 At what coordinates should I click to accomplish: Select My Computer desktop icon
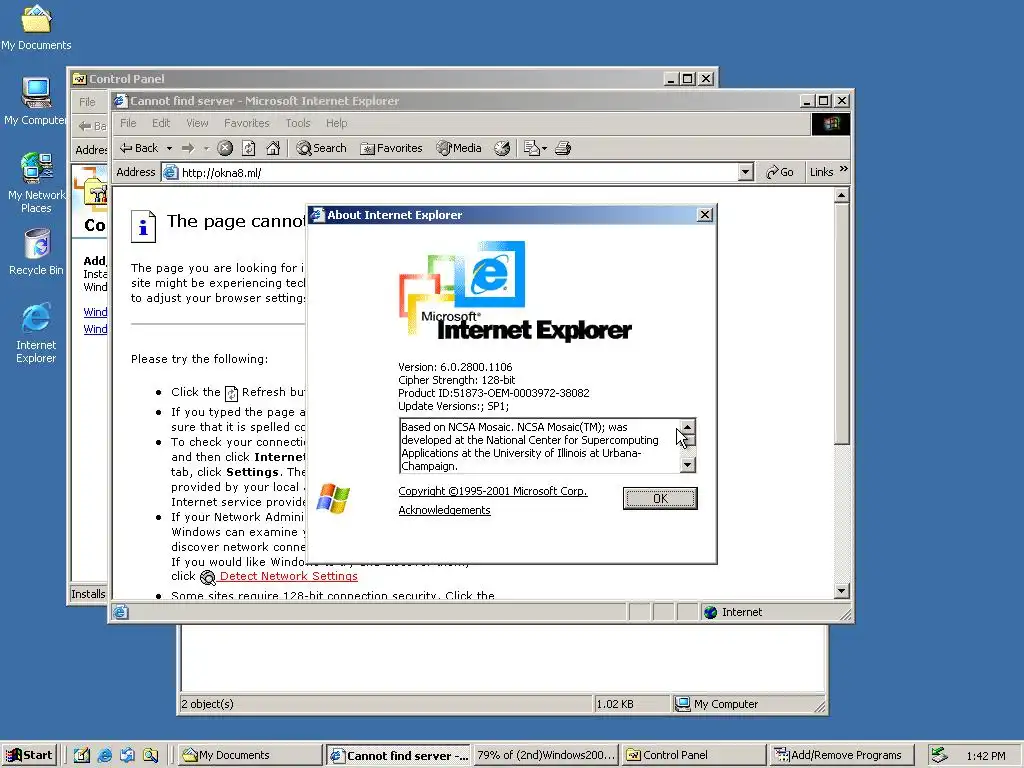pos(36,102)
